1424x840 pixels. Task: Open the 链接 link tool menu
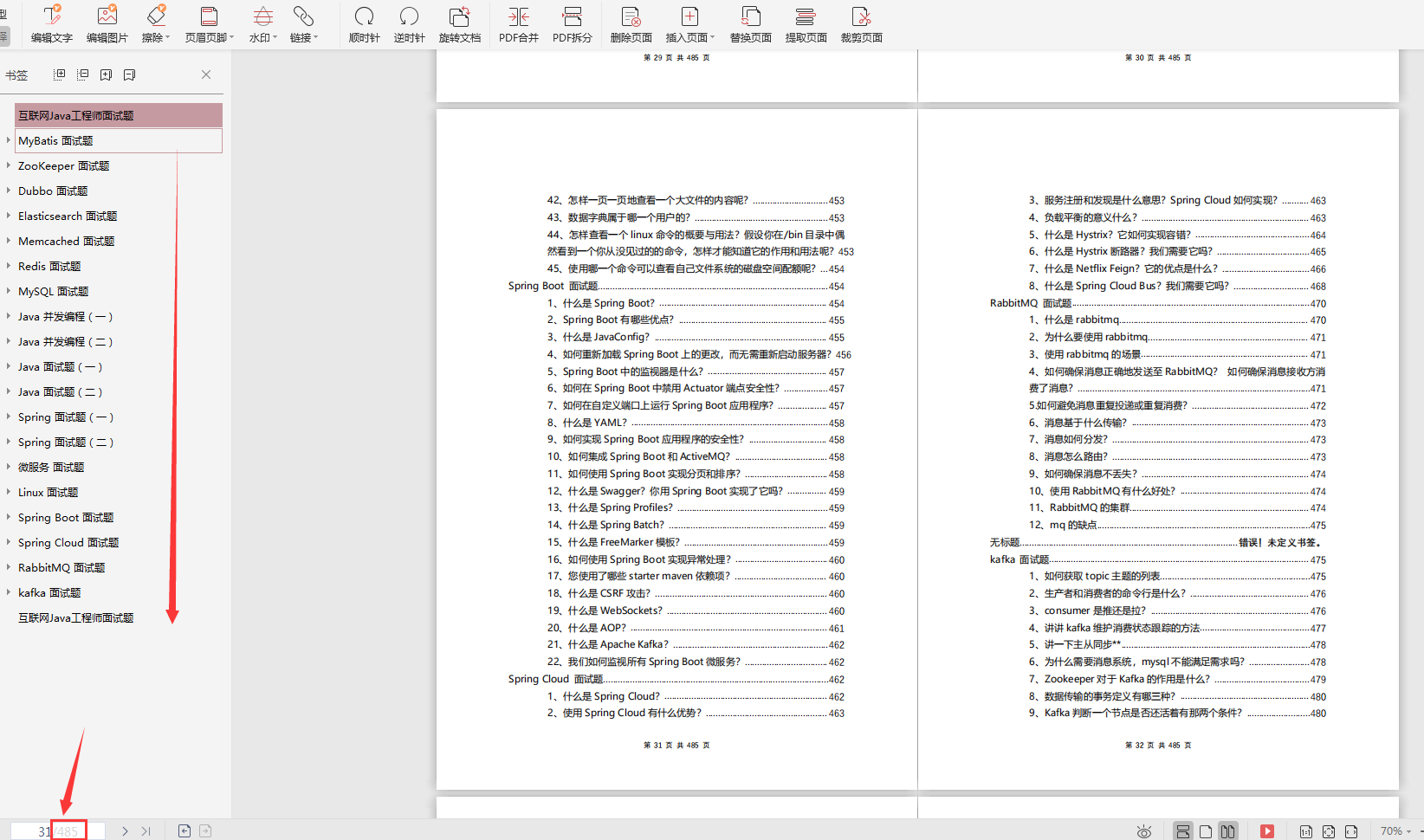point(304,24)
